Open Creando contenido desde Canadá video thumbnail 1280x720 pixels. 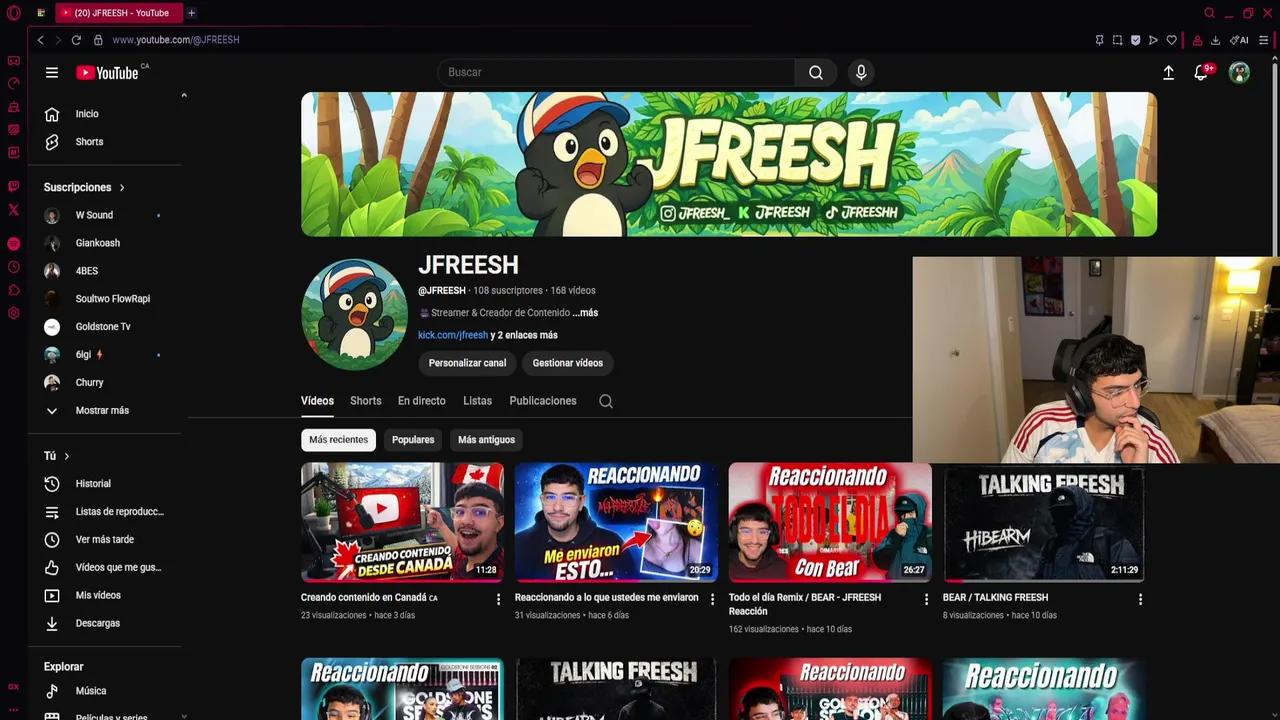[x=402, y=522]
